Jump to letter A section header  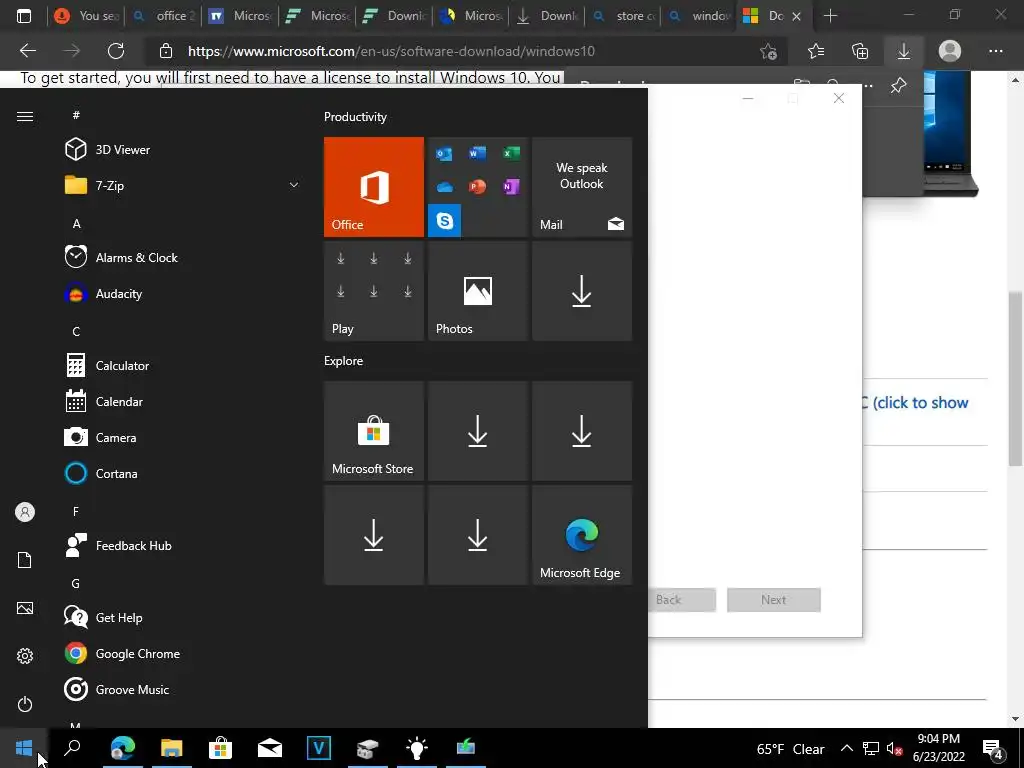click(76, 224)
